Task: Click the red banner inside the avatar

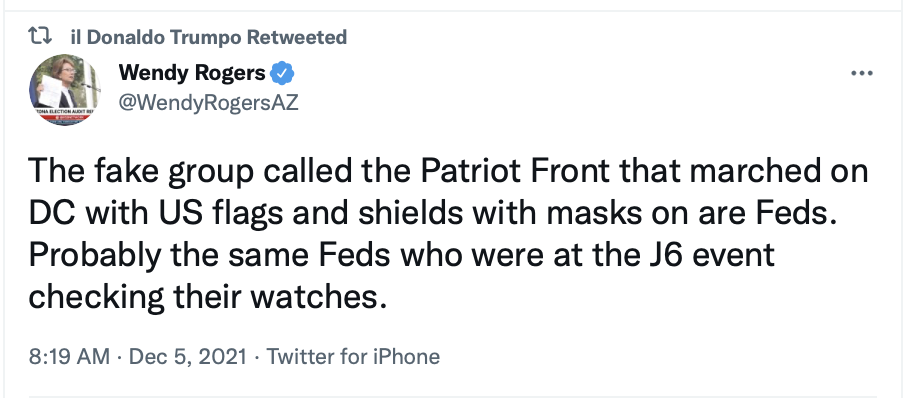Action: pyautogui.click(x=62, y=117)
